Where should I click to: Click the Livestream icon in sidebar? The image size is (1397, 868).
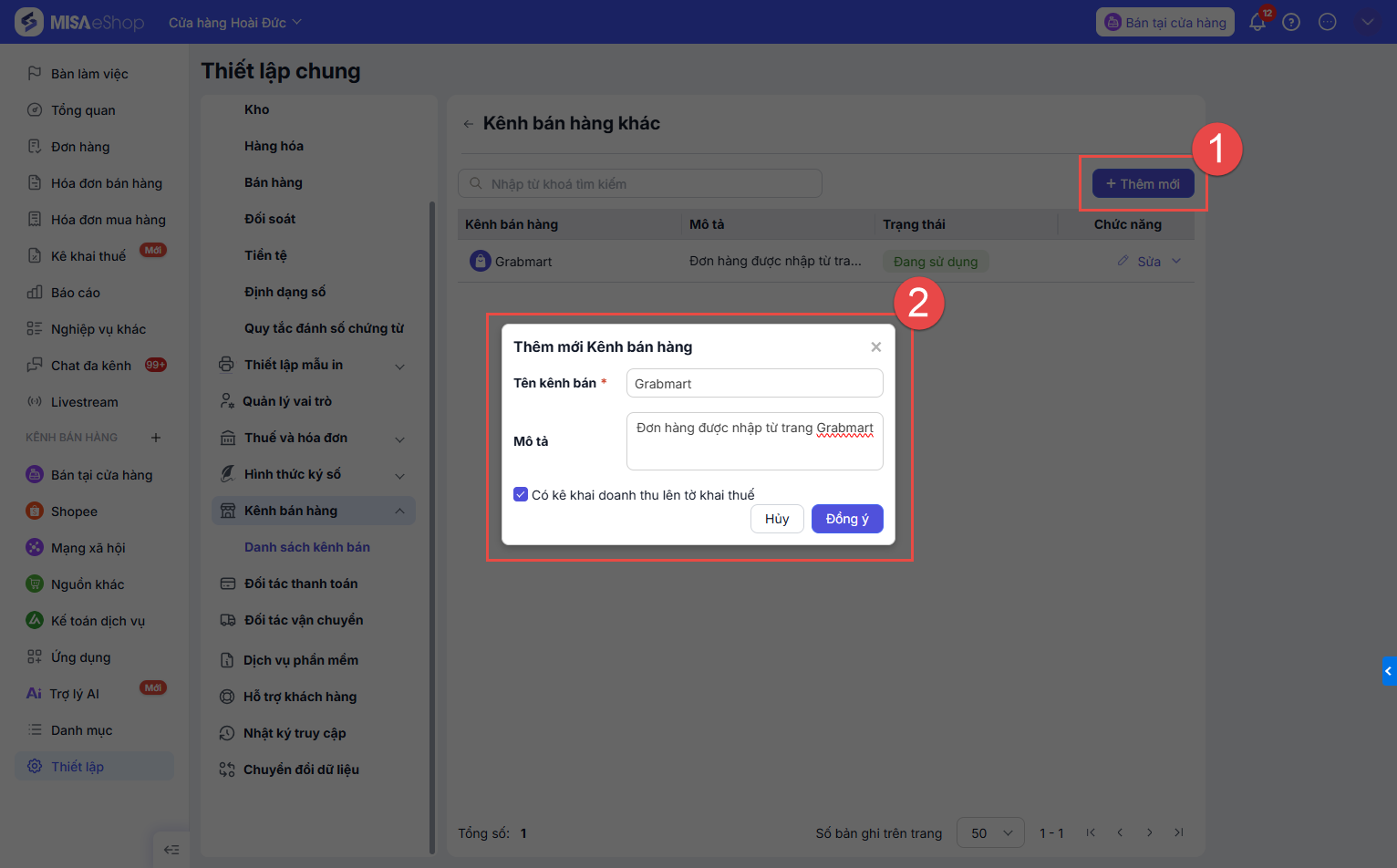(35, 401)
